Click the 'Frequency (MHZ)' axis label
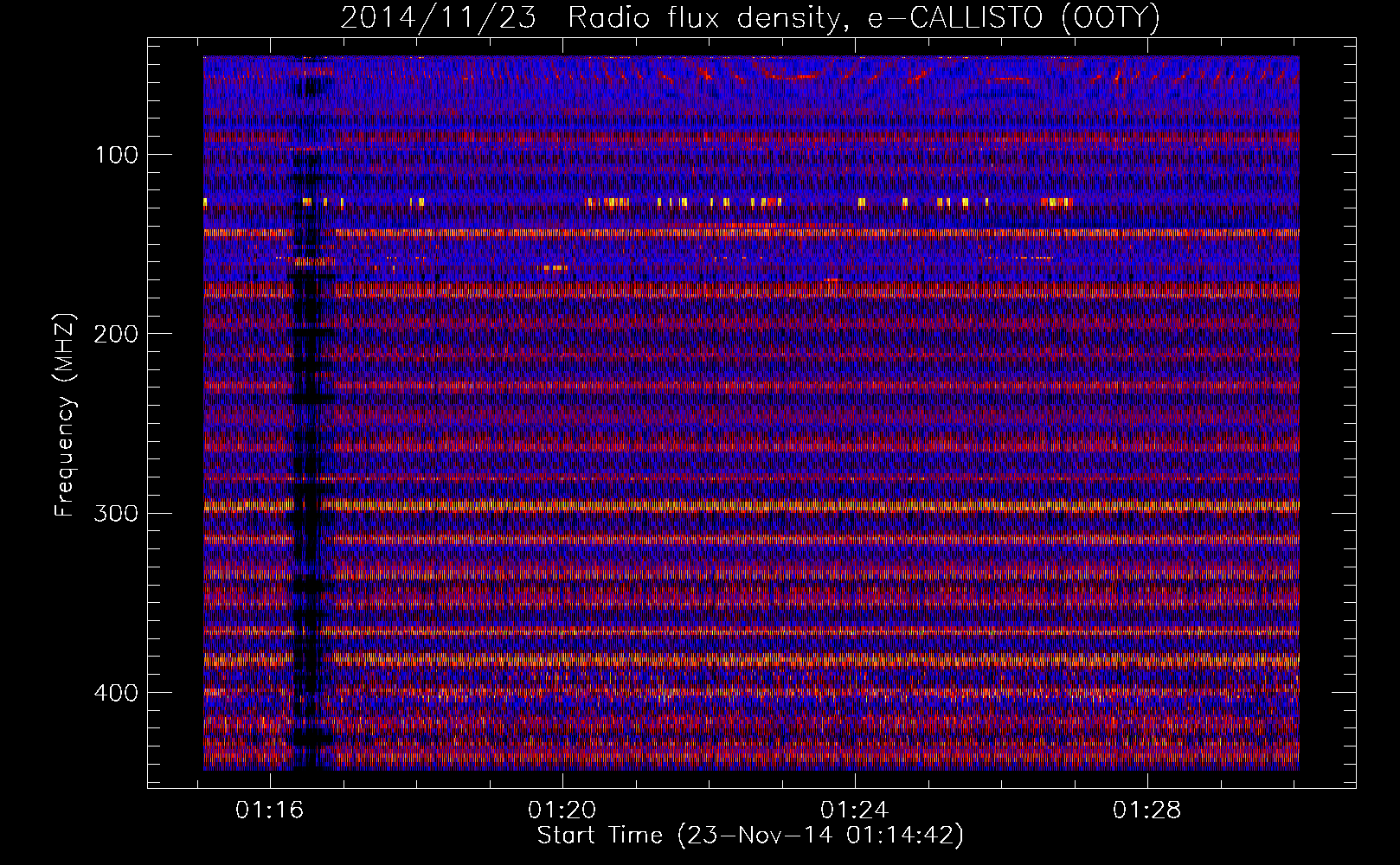1400x865 pixels. tap(65, 415)
